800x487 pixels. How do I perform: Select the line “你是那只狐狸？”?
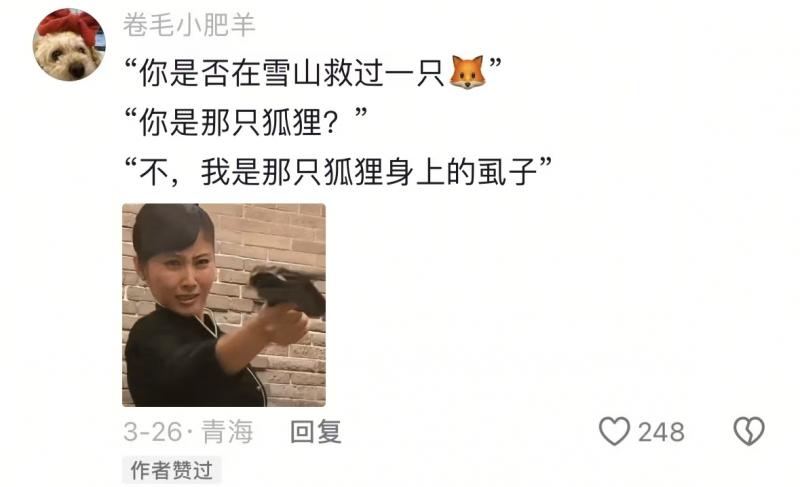point(246,122)
